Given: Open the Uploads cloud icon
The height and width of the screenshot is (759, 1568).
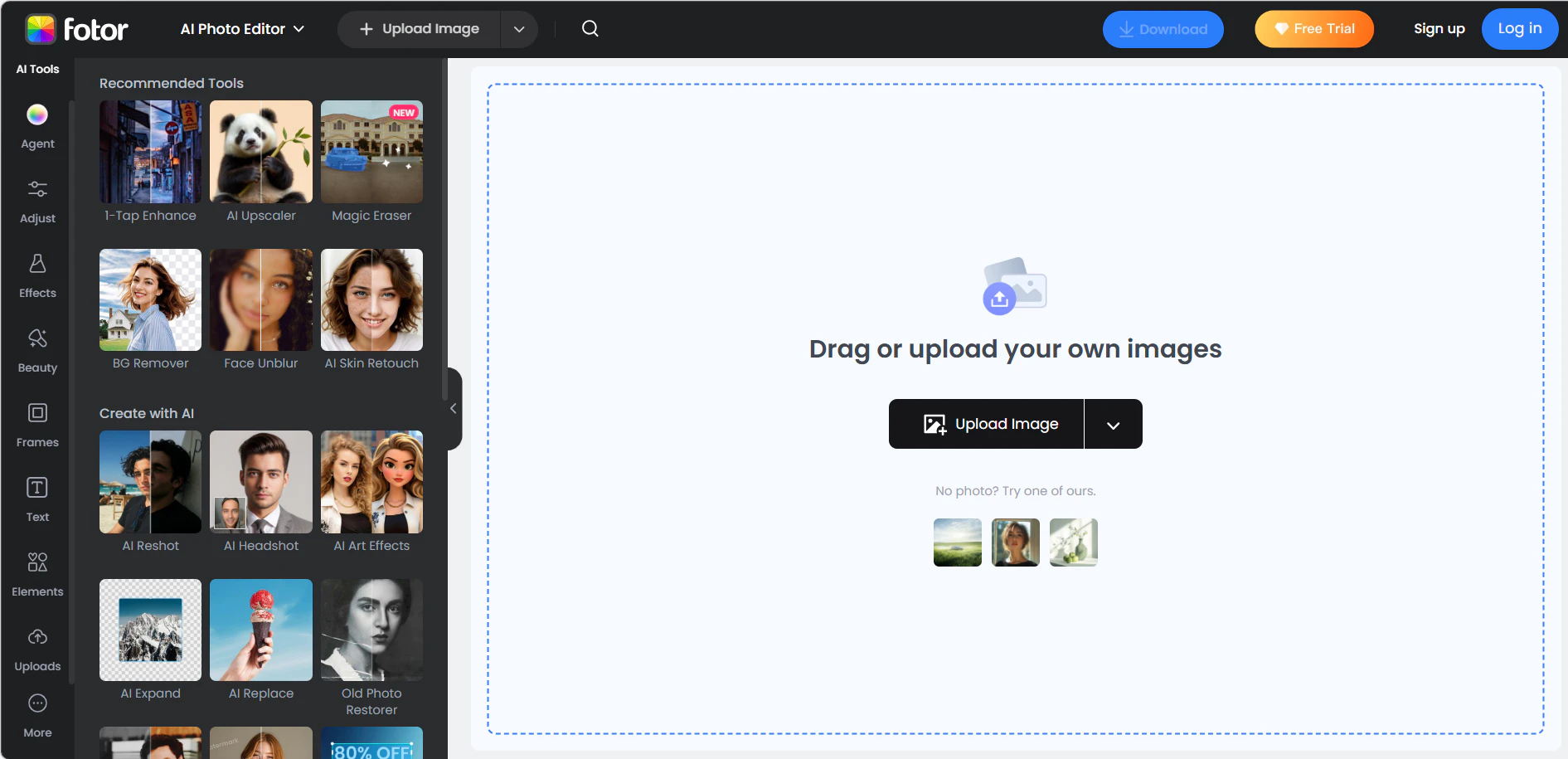Looking at the screenshot, I should coord(37,638).
